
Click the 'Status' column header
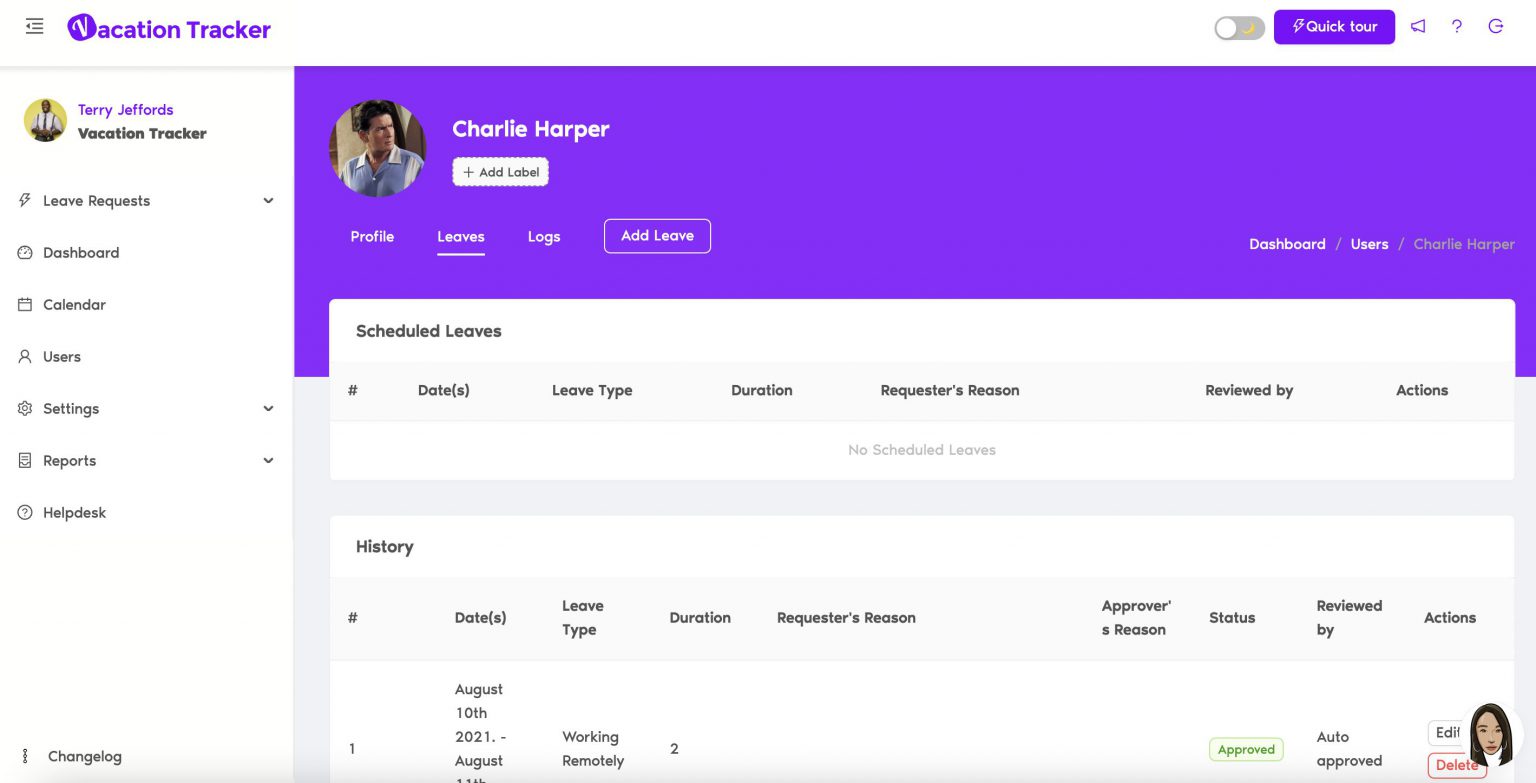[x=1232, y=618]
